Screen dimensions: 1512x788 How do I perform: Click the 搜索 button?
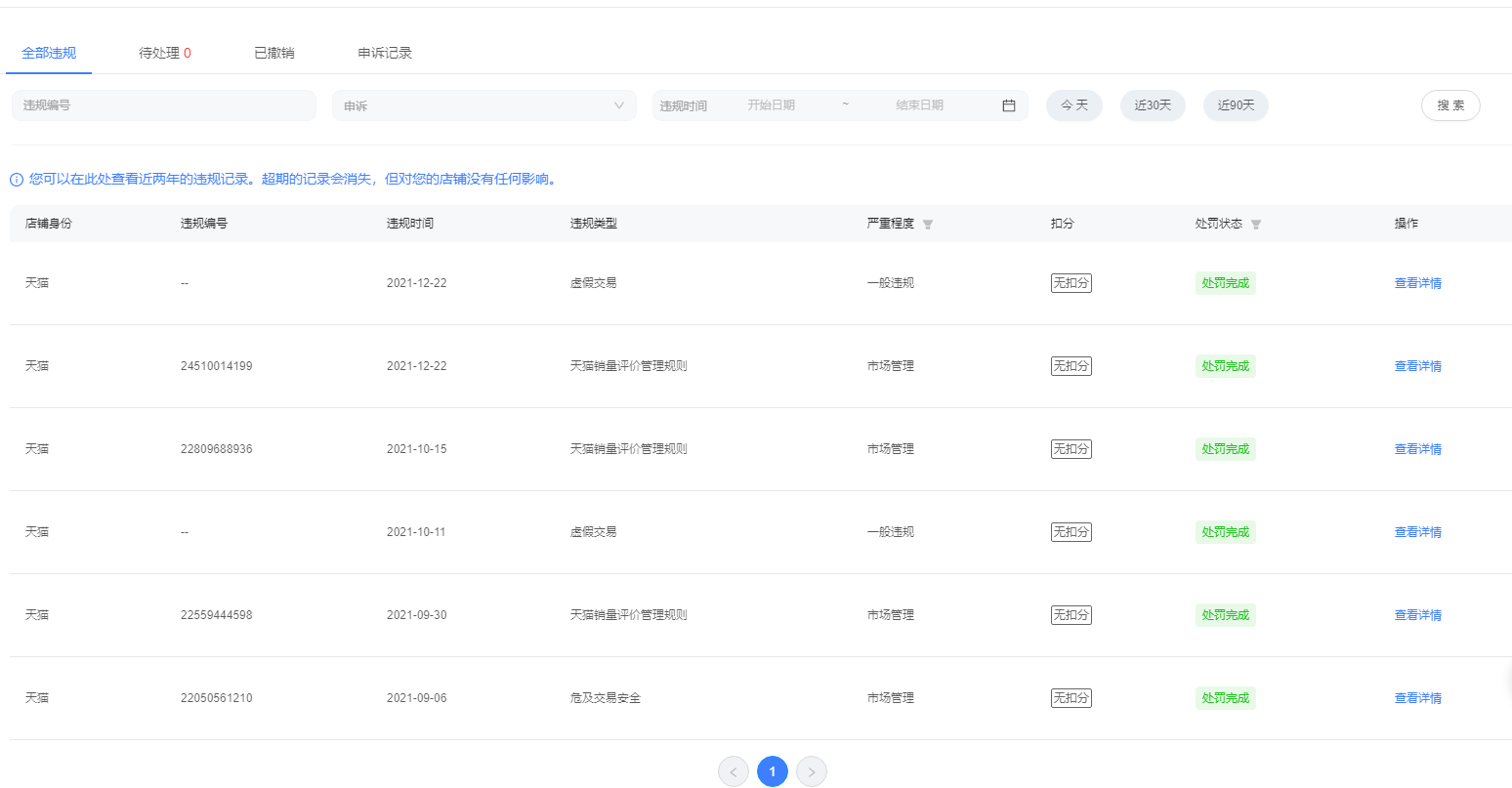tap(1450, 105)
